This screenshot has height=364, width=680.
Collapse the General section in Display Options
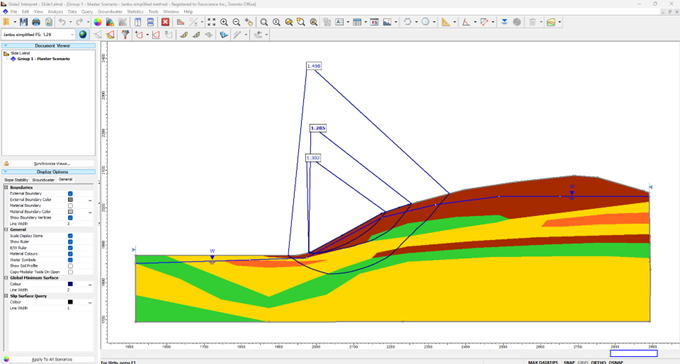click(x=6, y=230)
